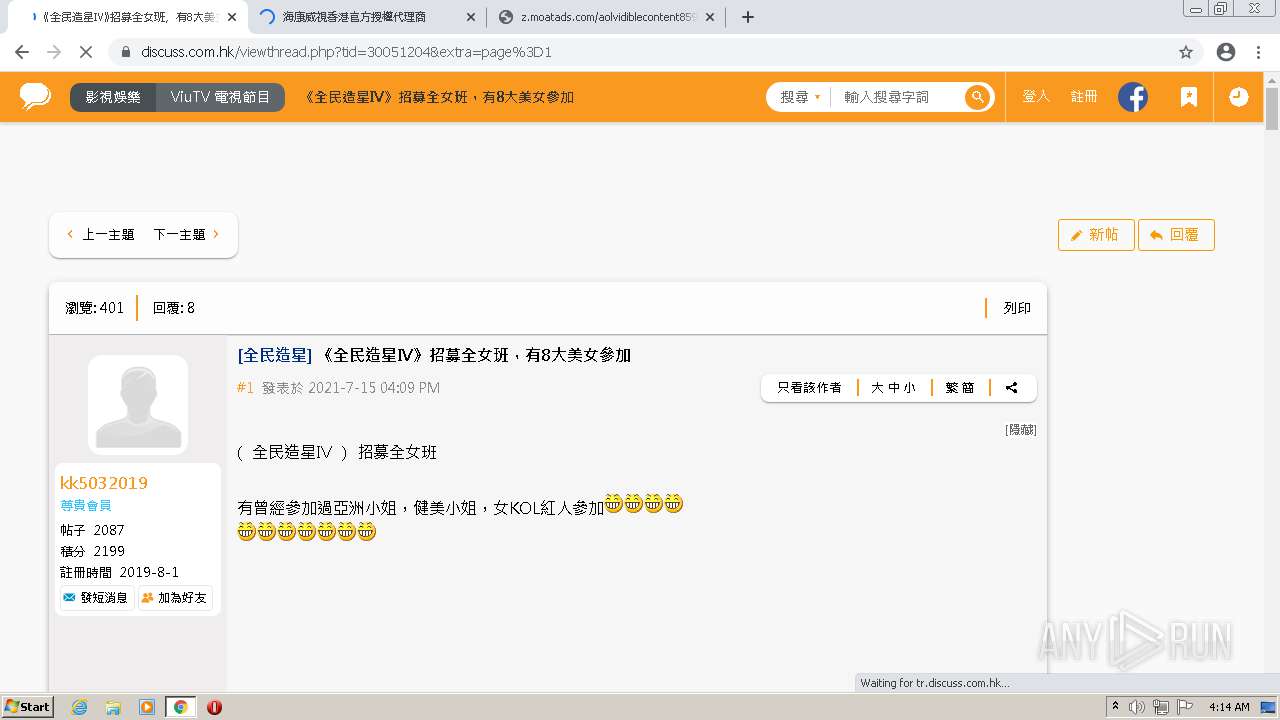
Task: Click the 回覆 reply button
Action: pos(1176,235)
